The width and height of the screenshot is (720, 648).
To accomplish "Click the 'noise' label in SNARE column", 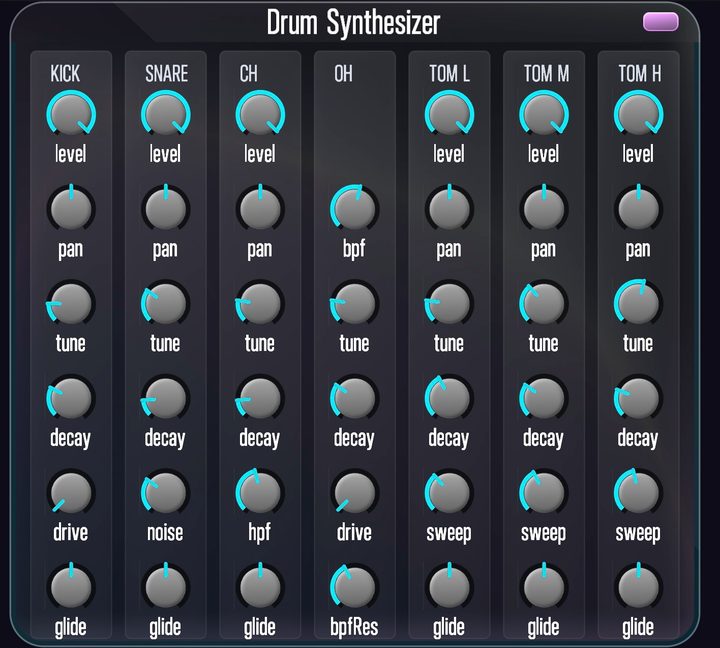I will tap(165, 533).
